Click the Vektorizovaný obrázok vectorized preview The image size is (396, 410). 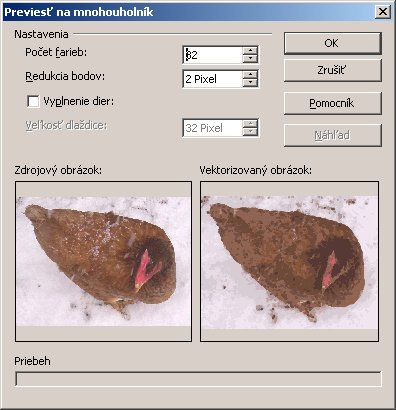click(289, 261)
